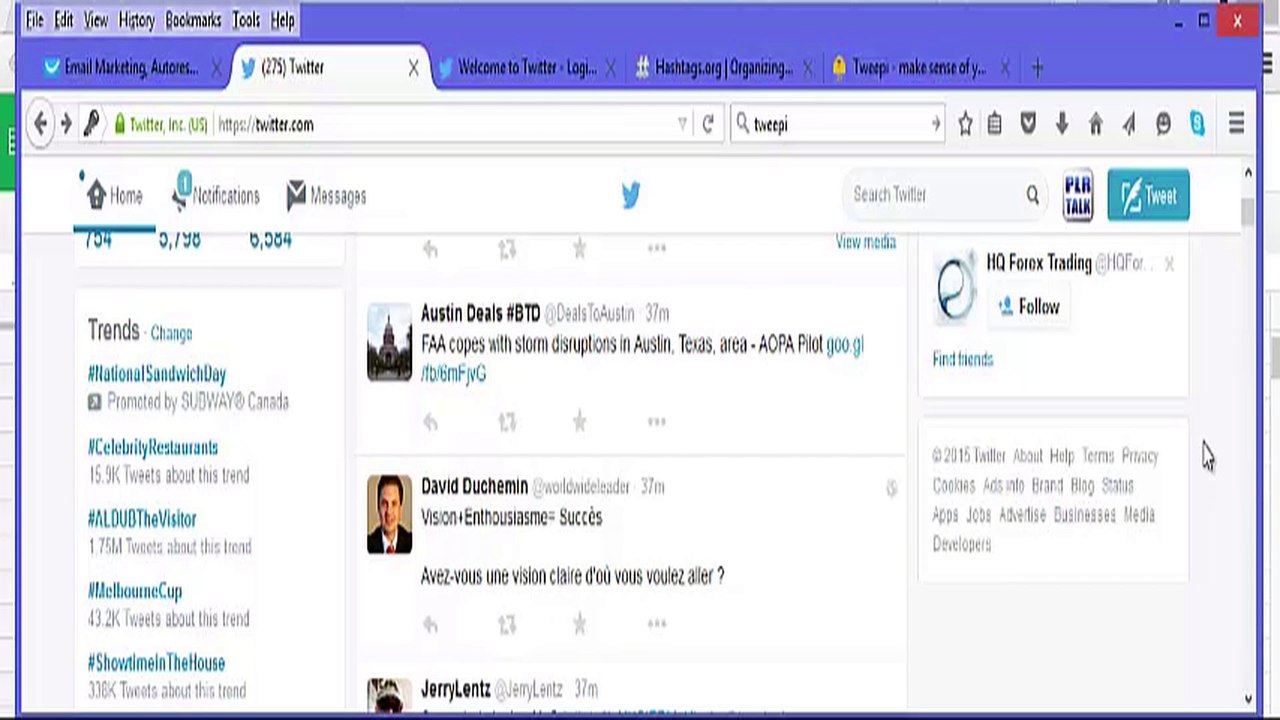Open more options on the Austin Deals tweet

click(x=656, y=422)
